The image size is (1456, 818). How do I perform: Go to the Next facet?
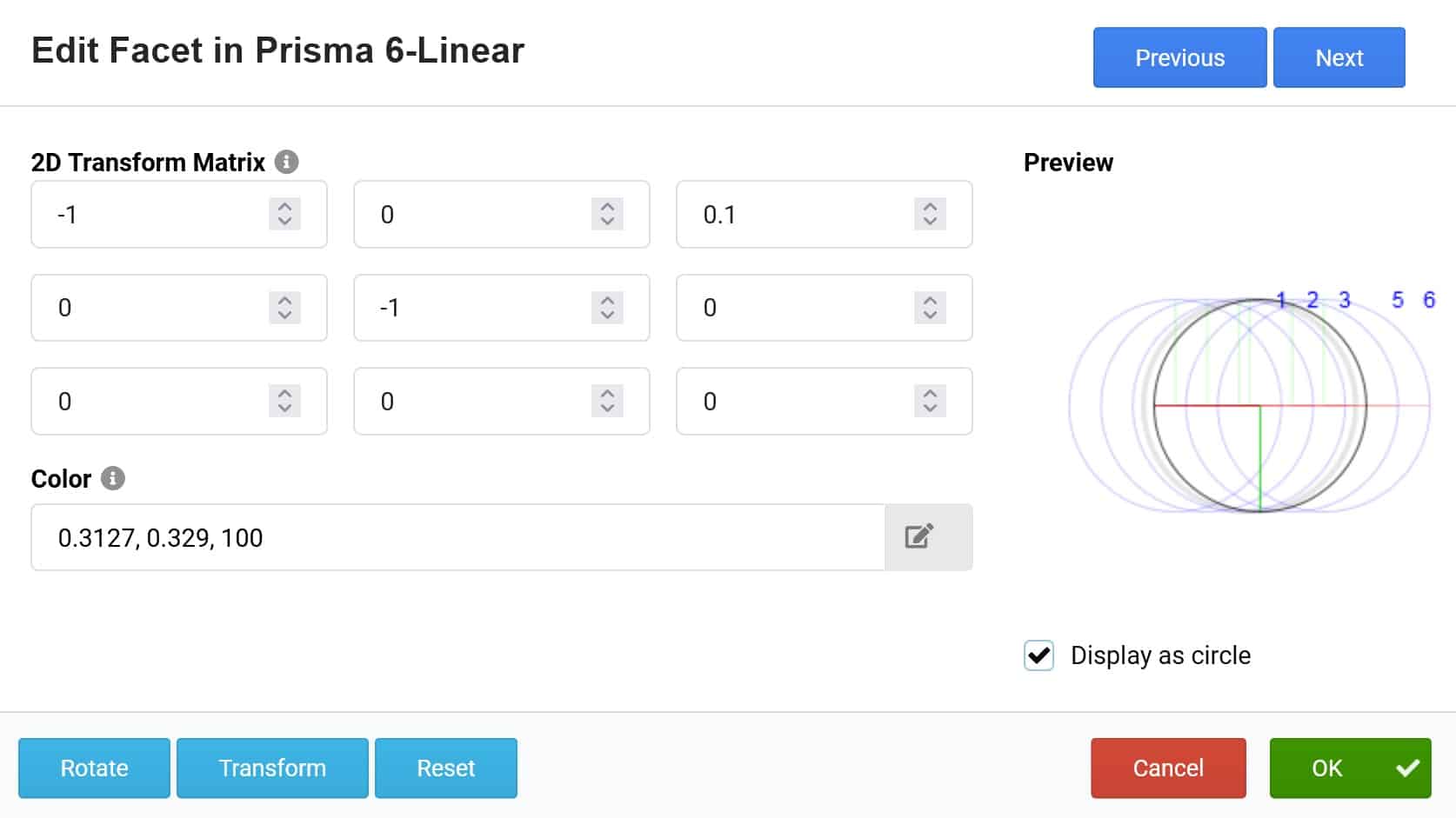[x=1339, y=57]
